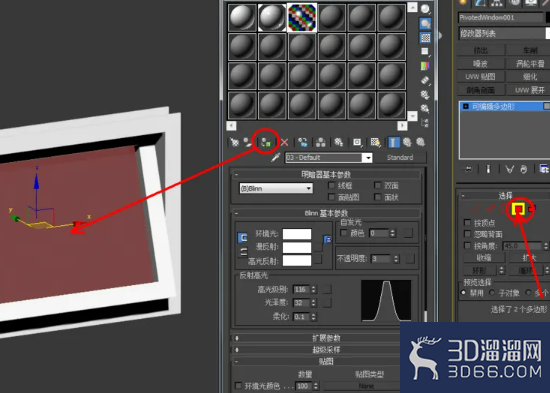Click the red X Reset Map/Material icon
Screen dimensions: 550x393
point(284,142)
